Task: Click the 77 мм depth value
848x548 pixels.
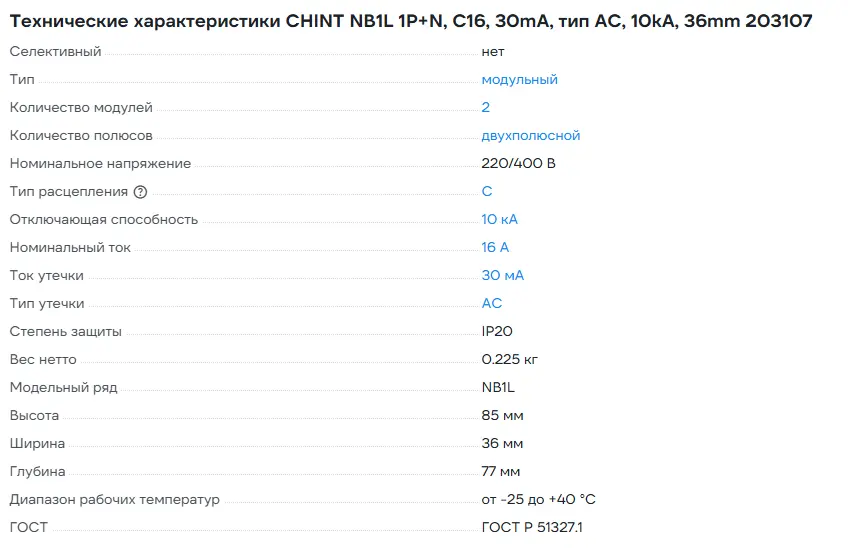Action: [501, 471]
